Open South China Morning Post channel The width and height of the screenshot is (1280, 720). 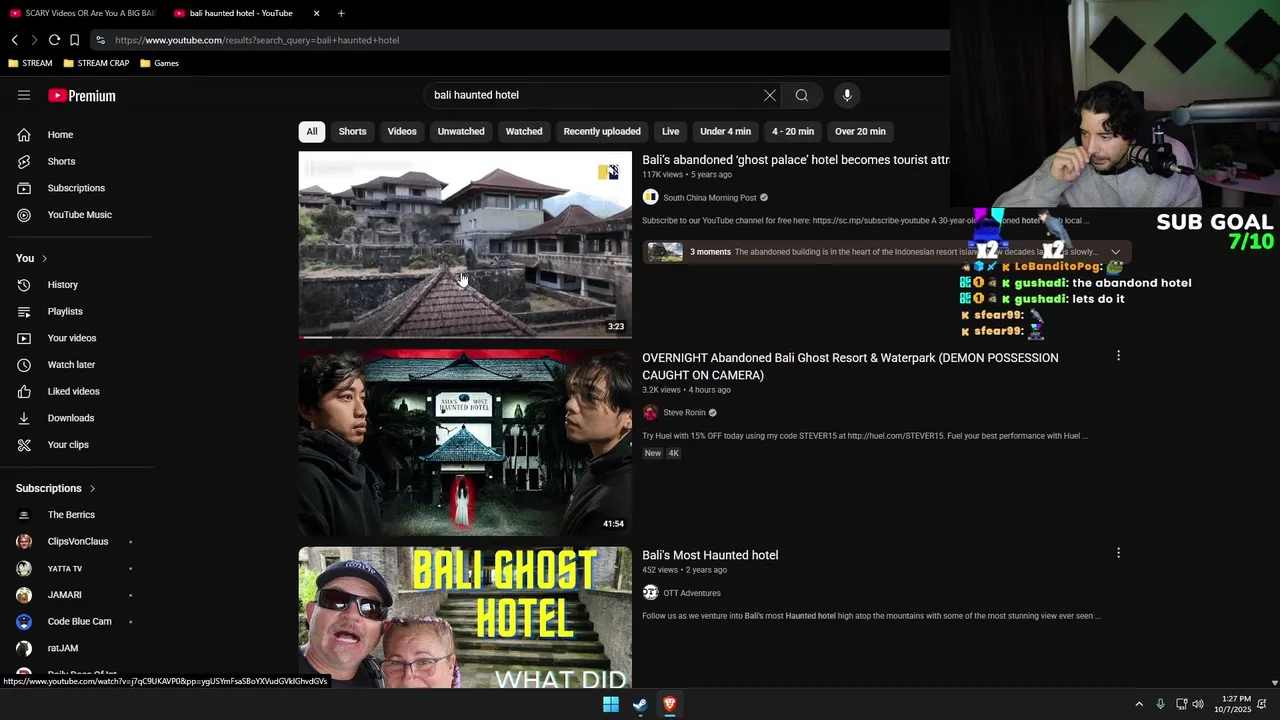(x=710, y=198)
